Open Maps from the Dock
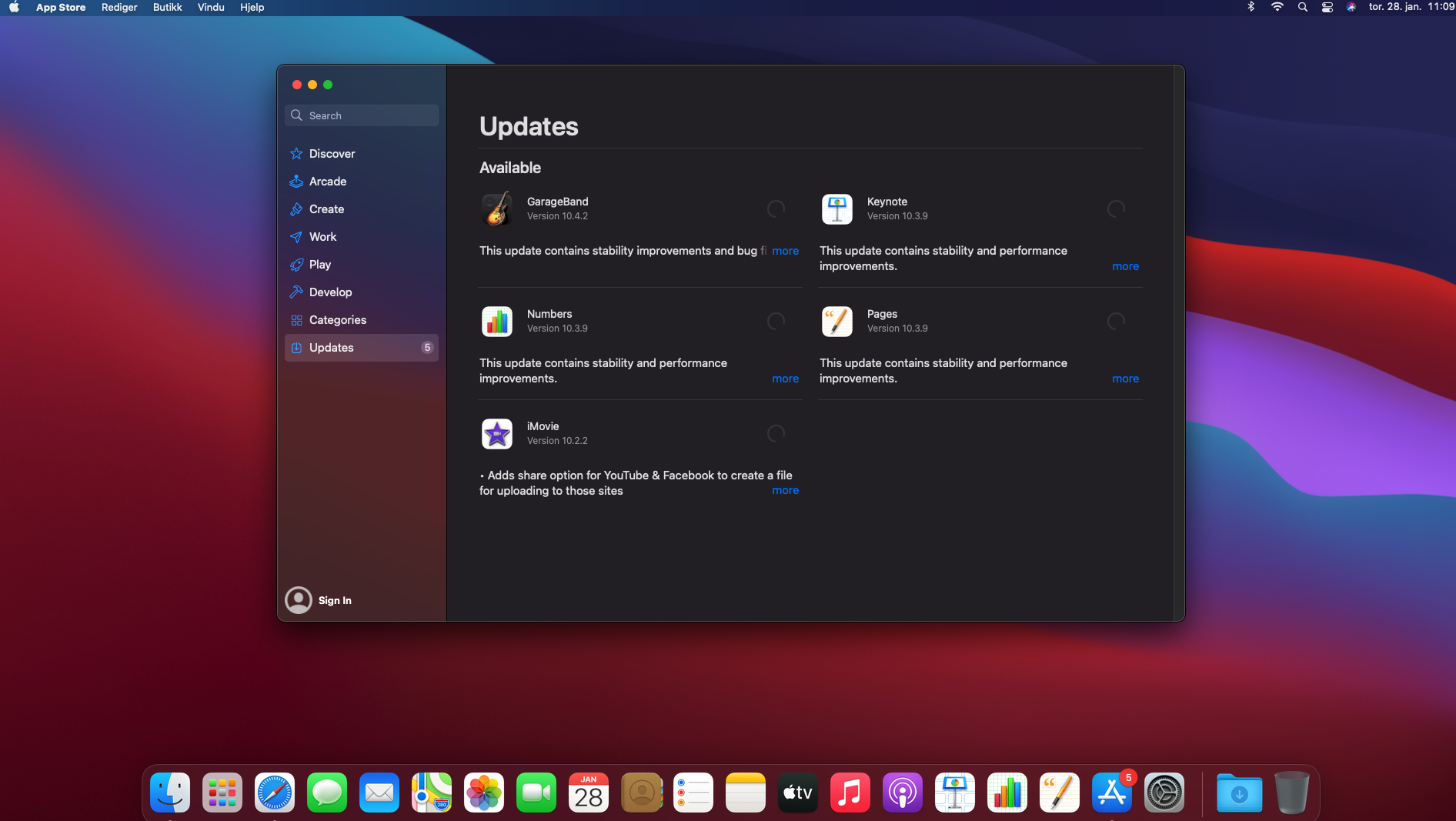Image resolution: width=1456 pixels, height=821 pixels. (x=432, y=793)
